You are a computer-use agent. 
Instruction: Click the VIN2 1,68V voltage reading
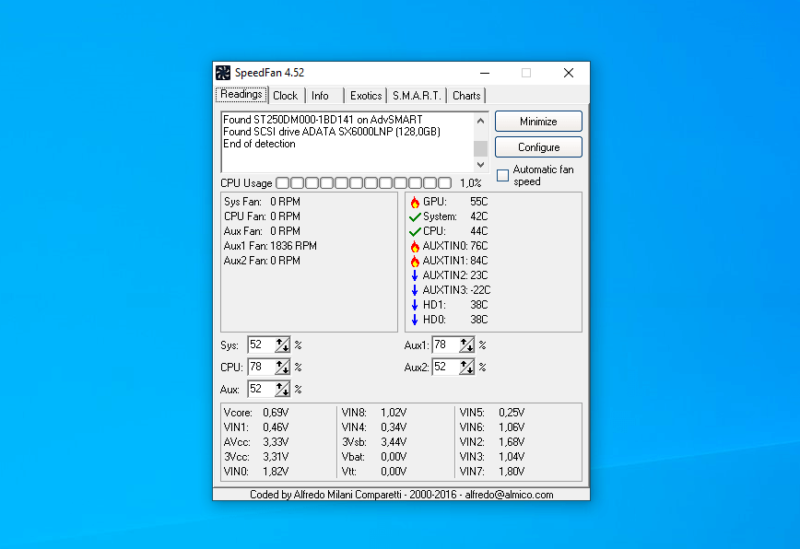[492, 442]
